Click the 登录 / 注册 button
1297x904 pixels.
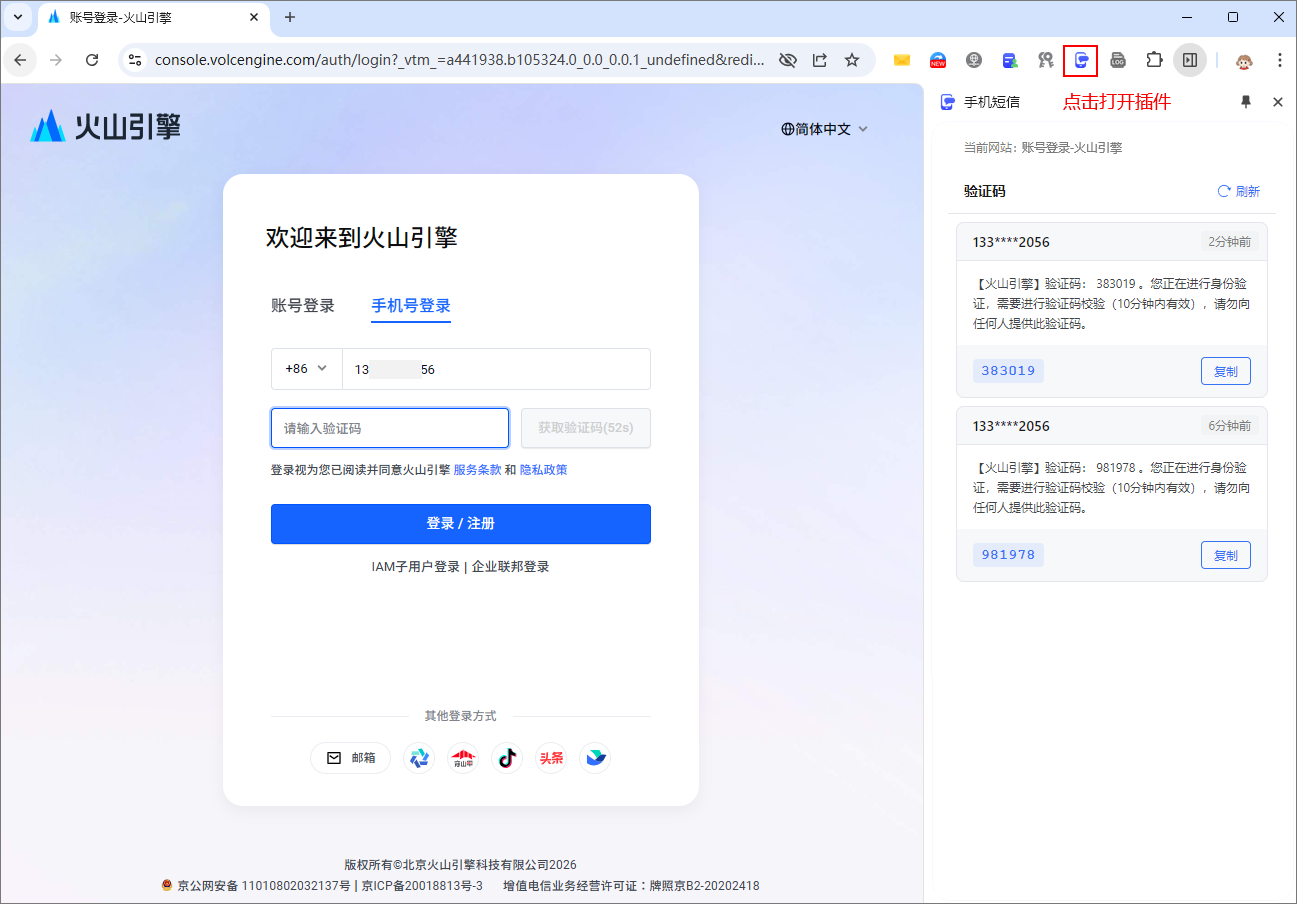(x=461, y=524)
